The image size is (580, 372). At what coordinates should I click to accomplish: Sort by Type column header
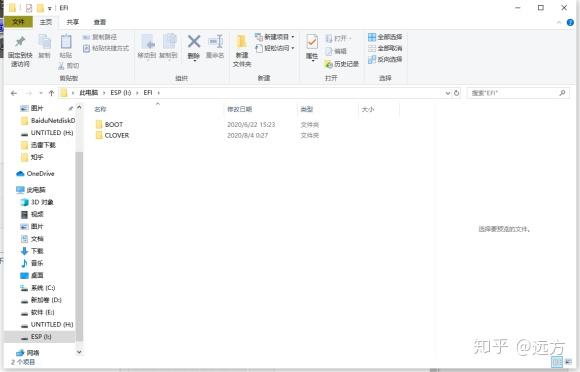(307, 109)
